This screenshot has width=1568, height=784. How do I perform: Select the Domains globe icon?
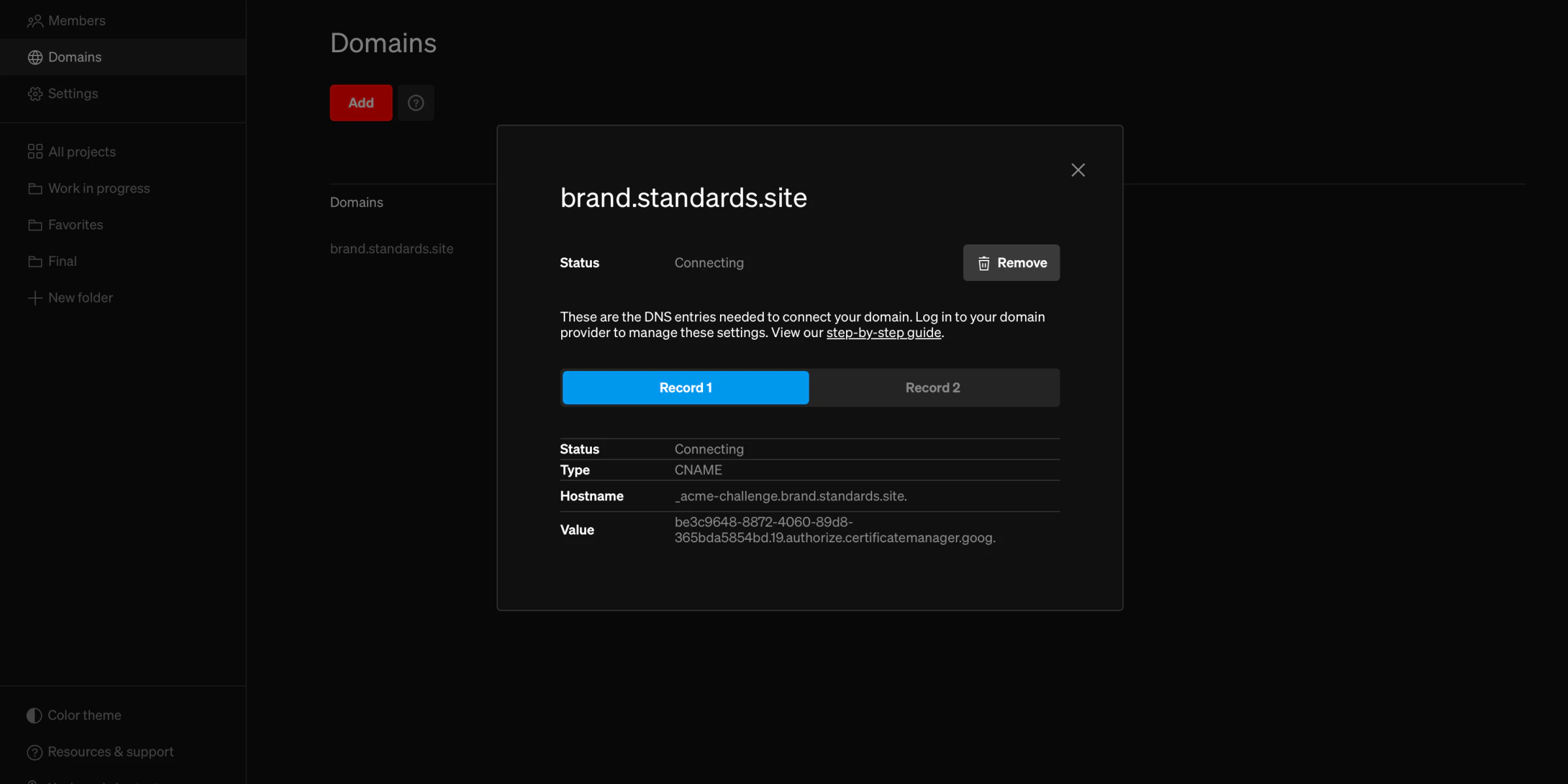pyautogui.click(x=35, y=57)
